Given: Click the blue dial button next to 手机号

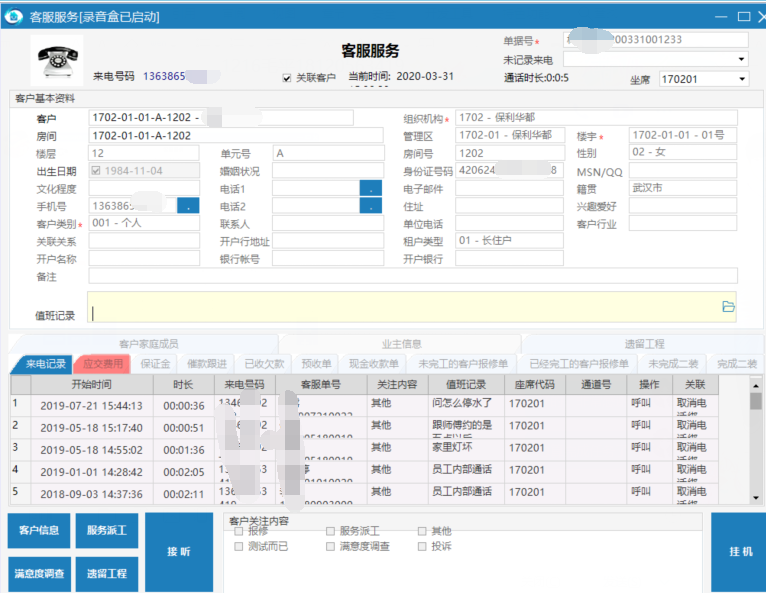Looking at the screenshot, I should [x=188, y=206].
